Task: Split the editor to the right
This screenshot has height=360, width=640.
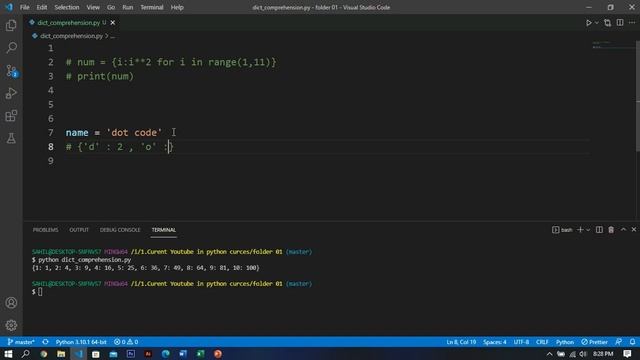Action: pos(620,23)
